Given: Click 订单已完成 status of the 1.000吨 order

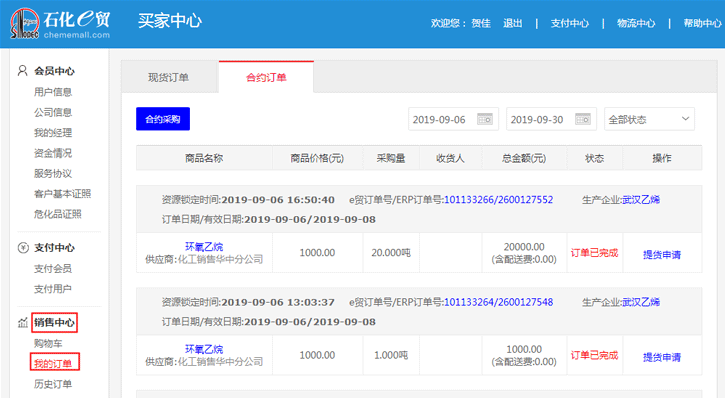Looking at the screenshot, I should (594, 355).
